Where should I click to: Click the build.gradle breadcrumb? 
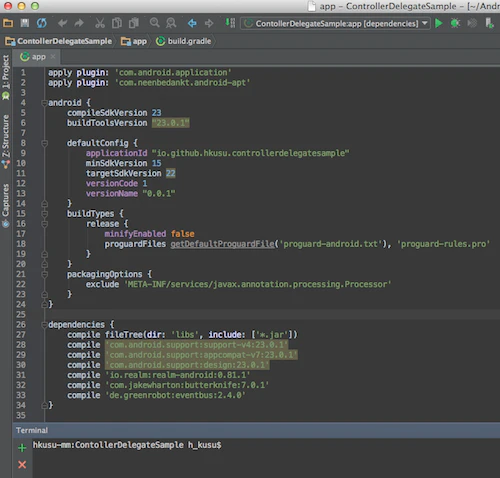point(184,41)
